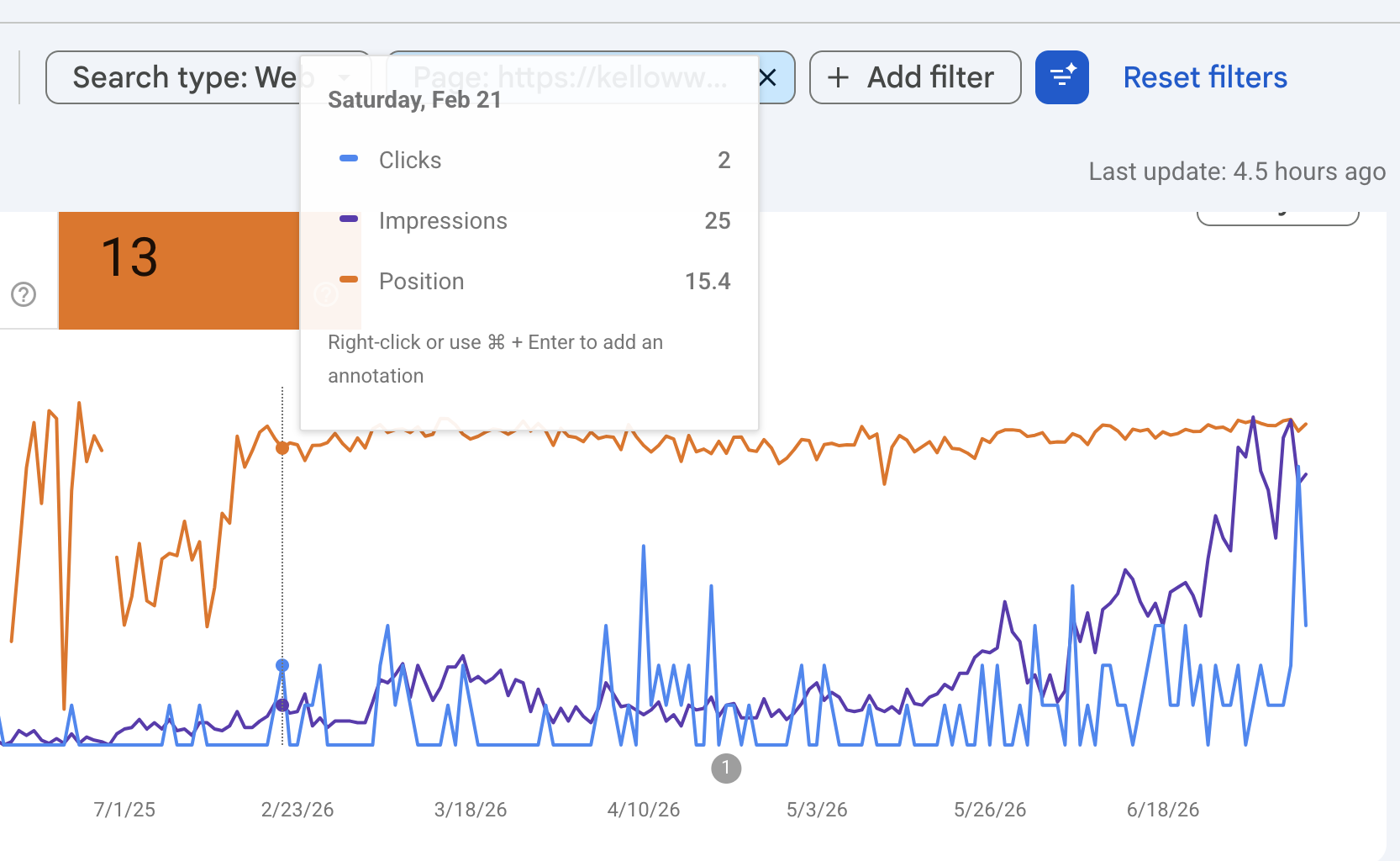Remove the Page filter with its X
This screenshot has width=1400, height=861.
click(x=767, y=78)
